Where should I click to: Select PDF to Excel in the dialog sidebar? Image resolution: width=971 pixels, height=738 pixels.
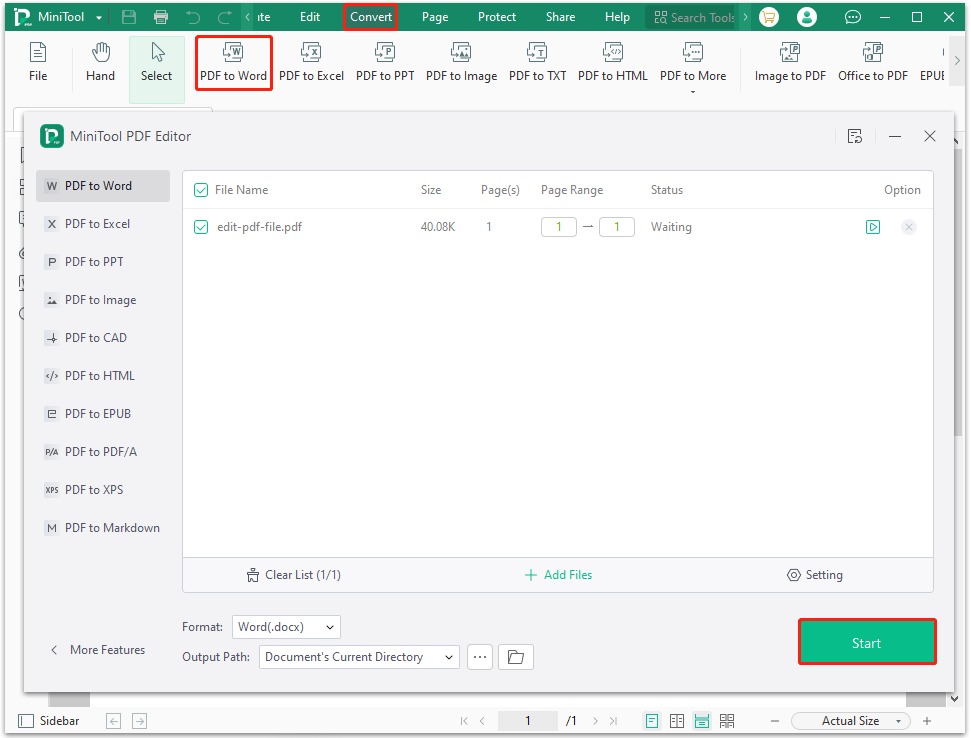pos(103,224)
